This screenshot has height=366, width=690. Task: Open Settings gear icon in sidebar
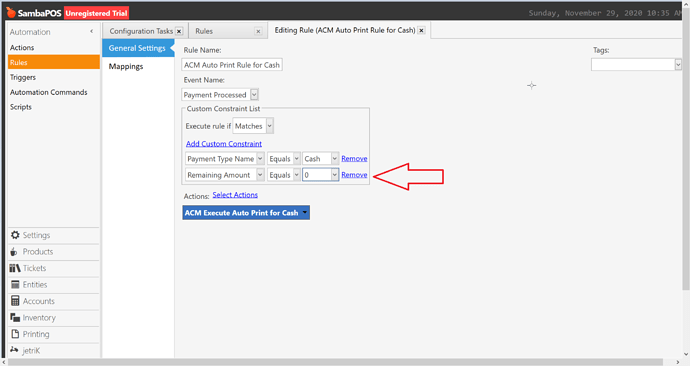(15, 235)
